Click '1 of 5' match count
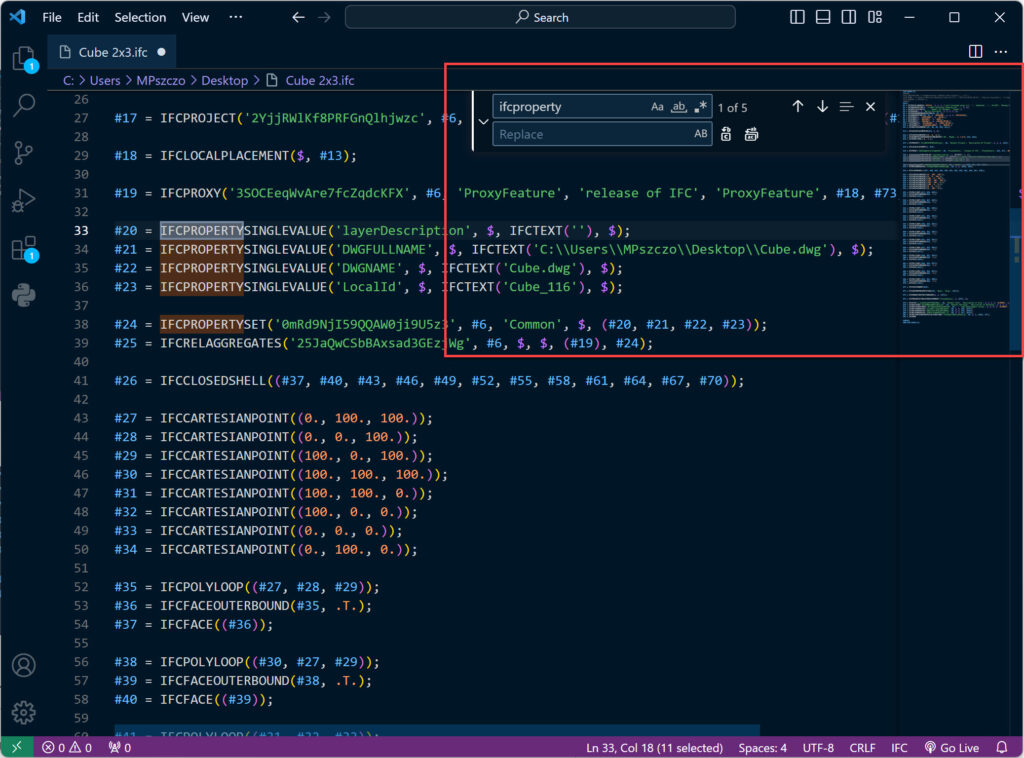The image size is (1024, 758). coord(732,108)
